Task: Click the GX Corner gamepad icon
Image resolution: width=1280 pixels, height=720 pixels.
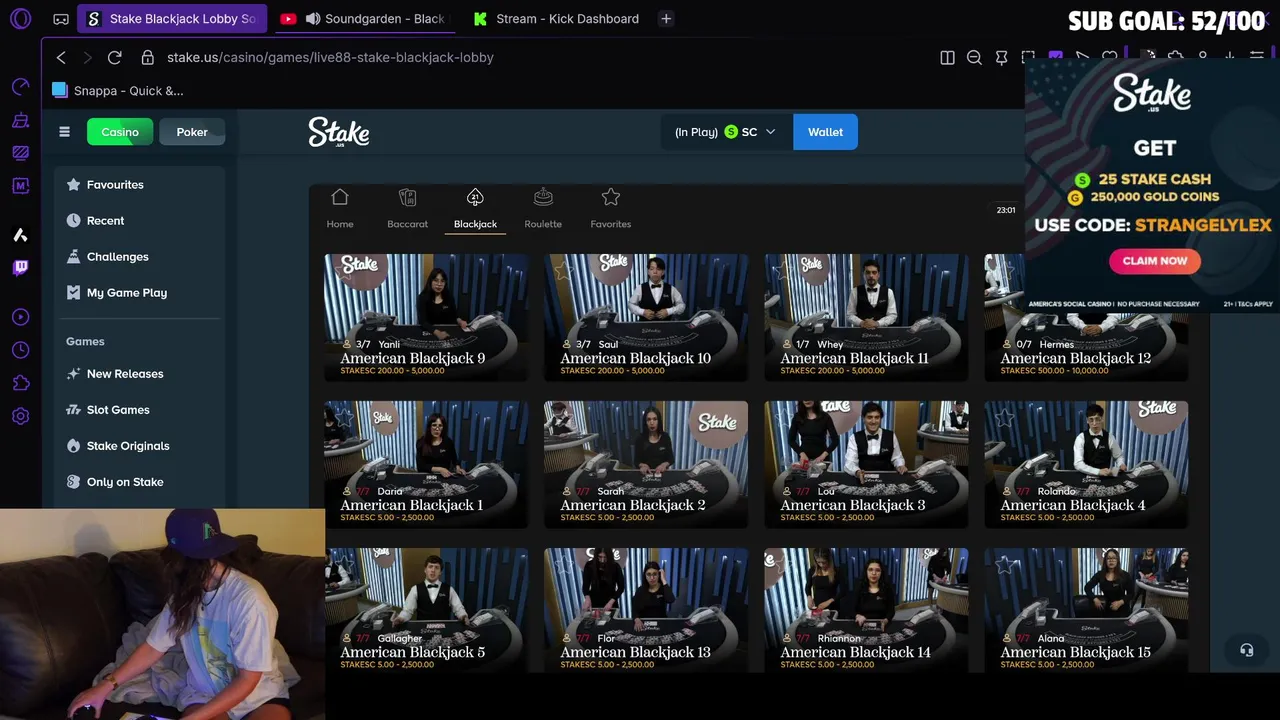Action: pyautogui.click(x=61, y=19)
